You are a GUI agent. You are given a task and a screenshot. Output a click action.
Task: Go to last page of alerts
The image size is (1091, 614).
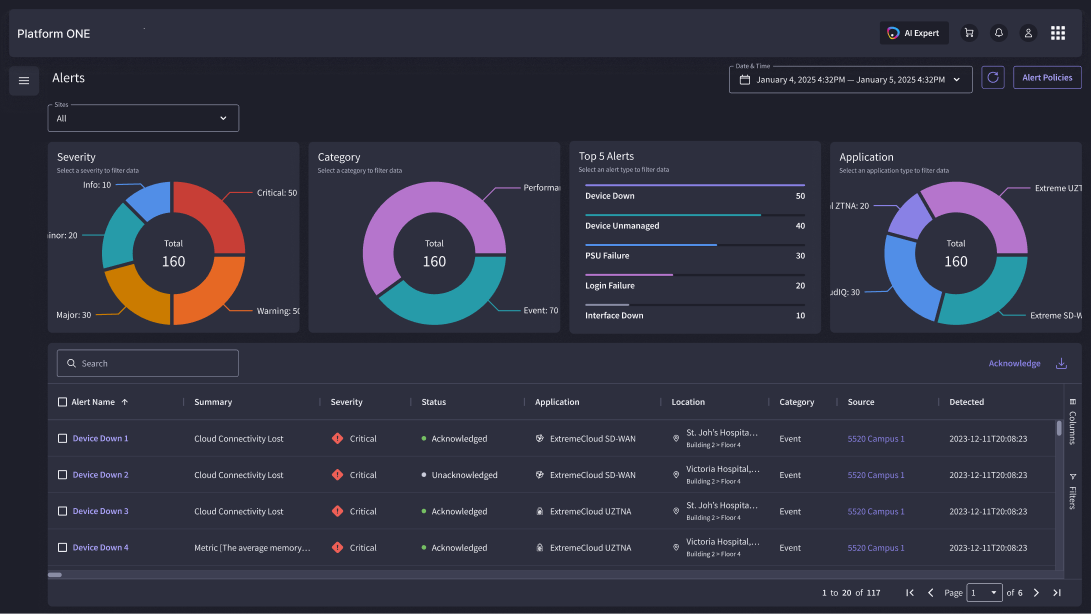click(1057, 592)
